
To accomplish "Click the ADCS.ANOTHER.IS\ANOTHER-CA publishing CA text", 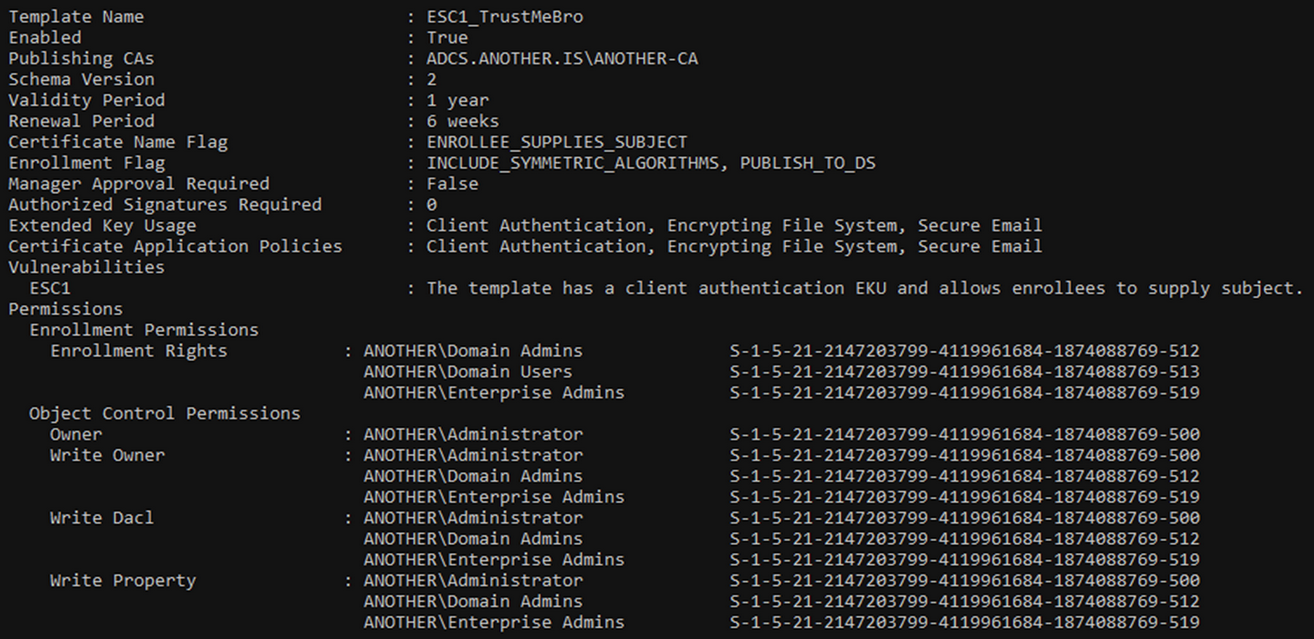I will (x=562, y=59).
